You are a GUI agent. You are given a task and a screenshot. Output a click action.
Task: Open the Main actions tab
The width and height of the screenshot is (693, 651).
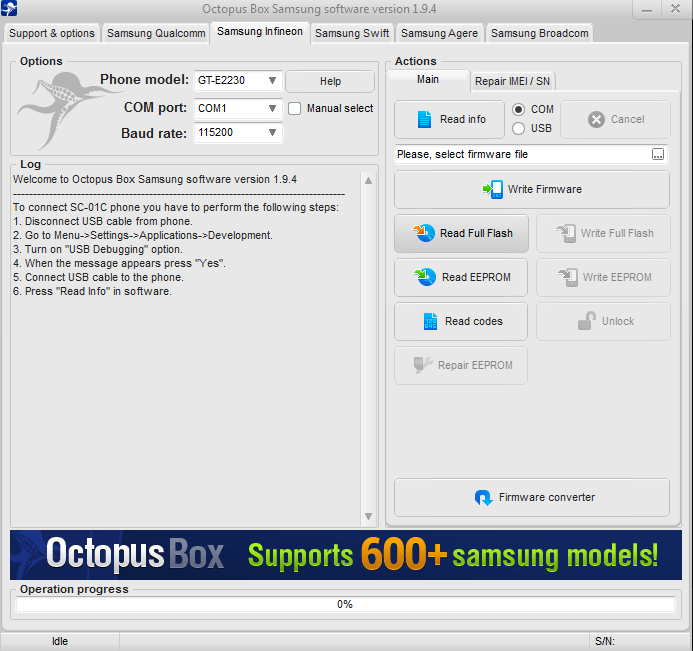pyautogui.click(x=428, y=80)
